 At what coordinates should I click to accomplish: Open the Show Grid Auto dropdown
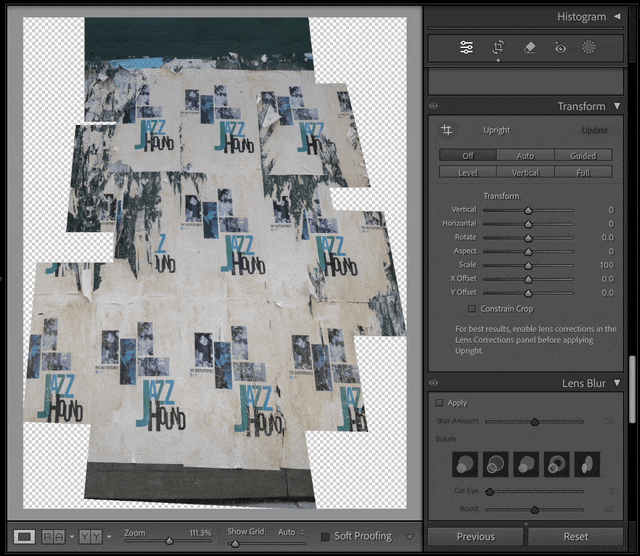(291, 532)
